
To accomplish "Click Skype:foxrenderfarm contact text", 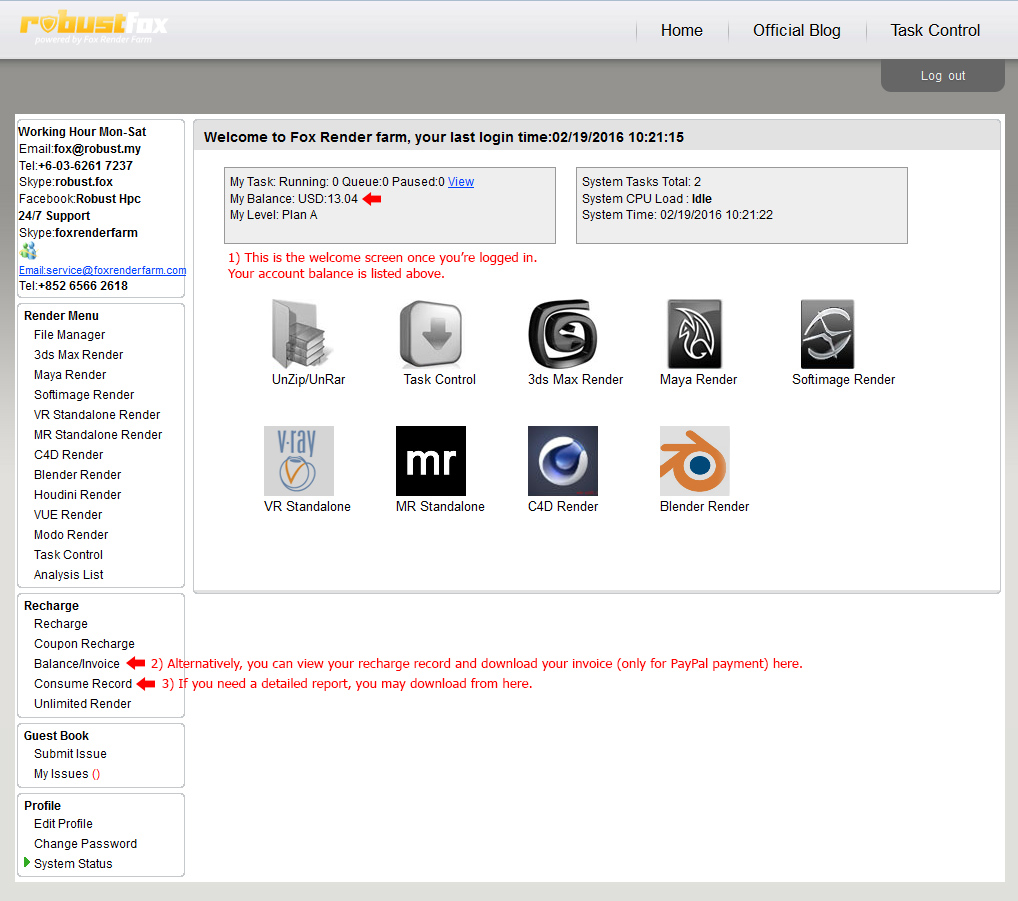I will pos(78,233).
